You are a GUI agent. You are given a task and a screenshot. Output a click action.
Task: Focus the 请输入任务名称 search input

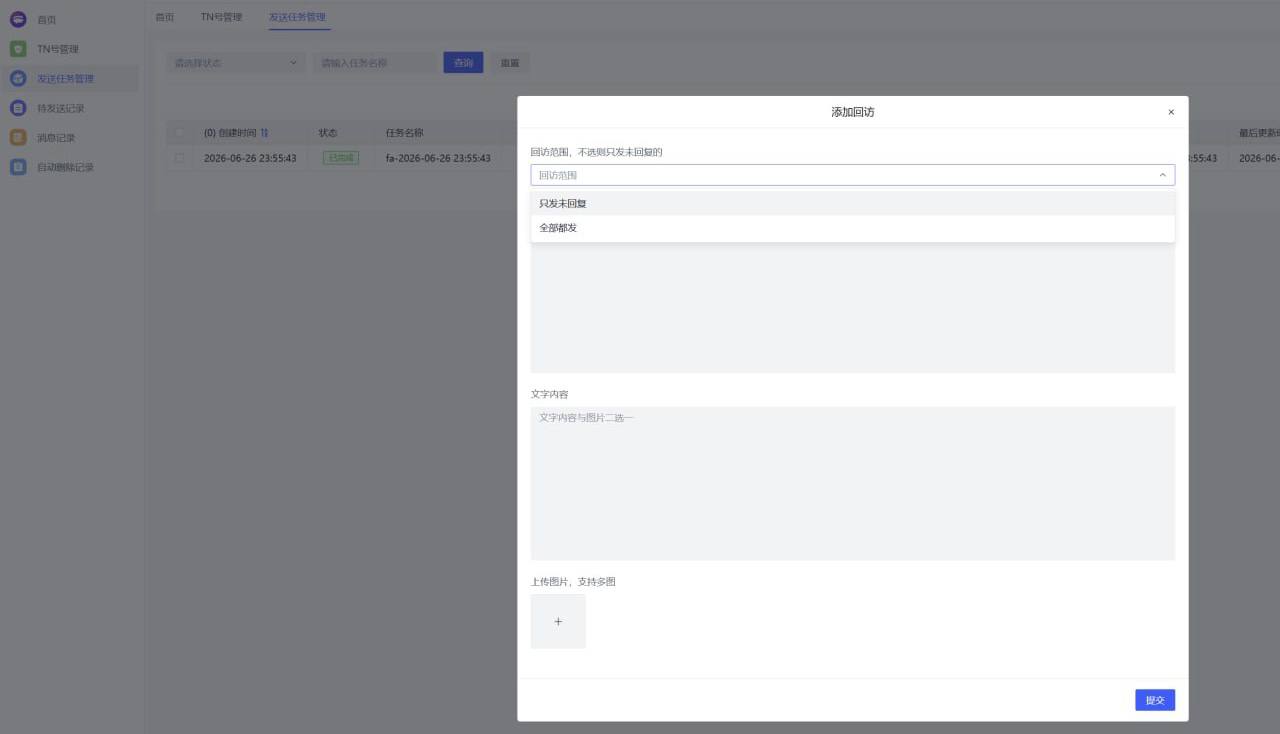click(x=374, y=63)
